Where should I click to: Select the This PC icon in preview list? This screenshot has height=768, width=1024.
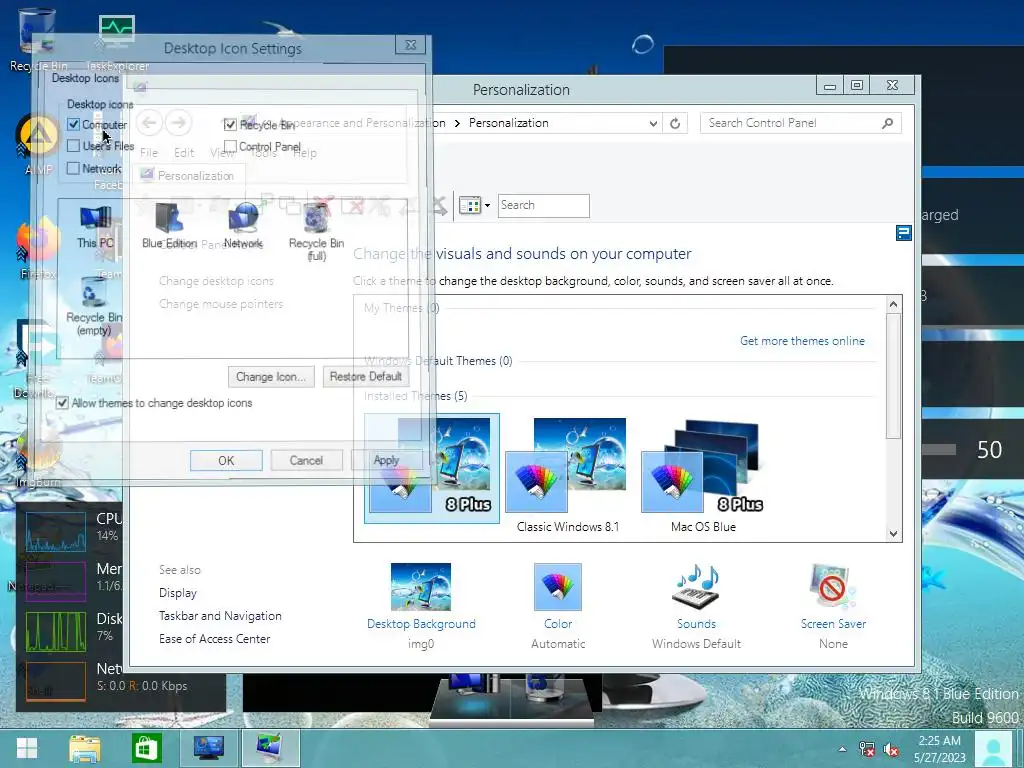click(95, 227)
